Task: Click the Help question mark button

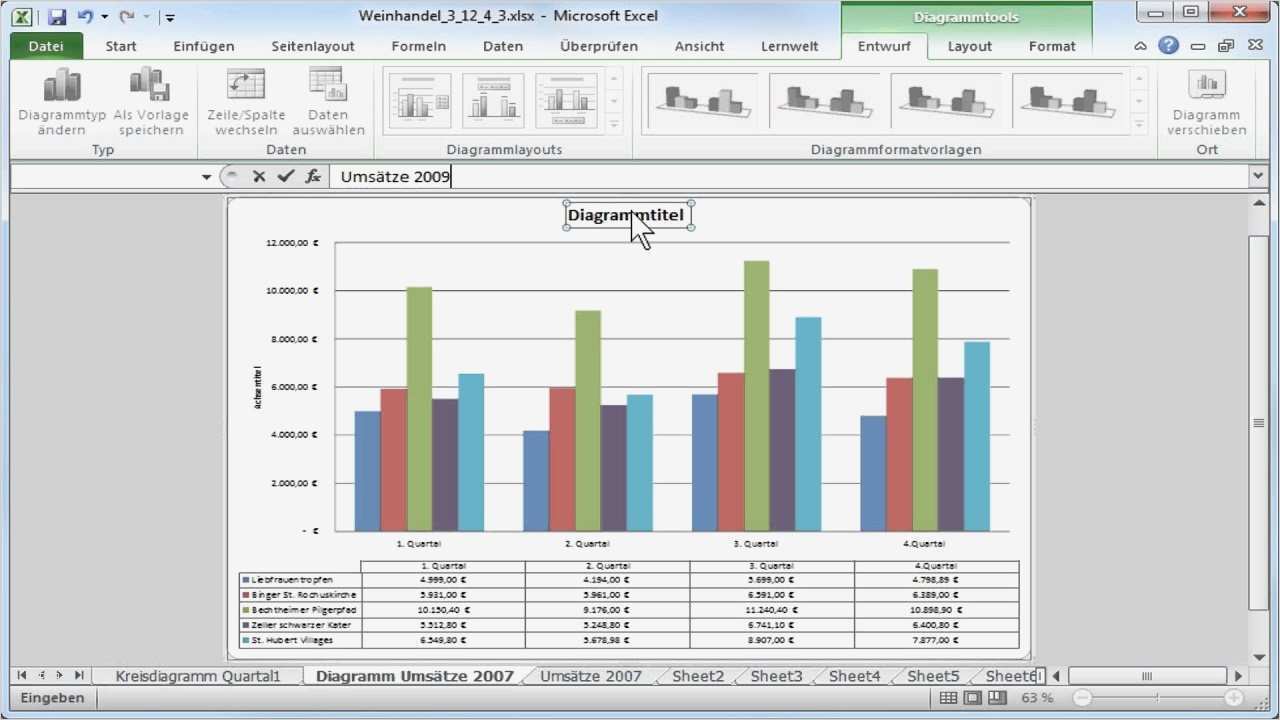Action: point(1169,45)
